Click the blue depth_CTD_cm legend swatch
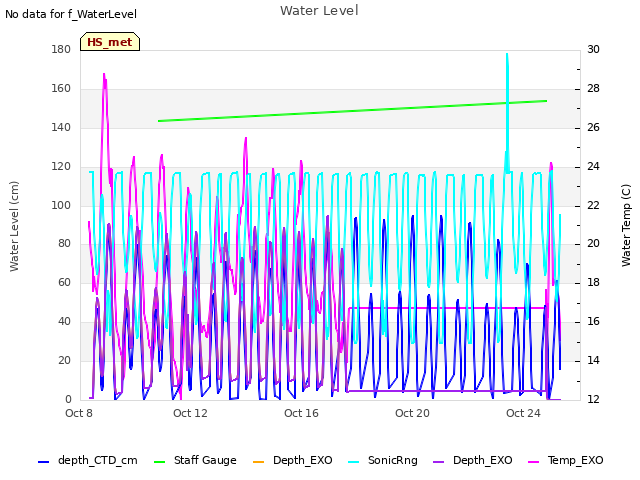This screenshot has width=640, height=480. tap(43, 462)
